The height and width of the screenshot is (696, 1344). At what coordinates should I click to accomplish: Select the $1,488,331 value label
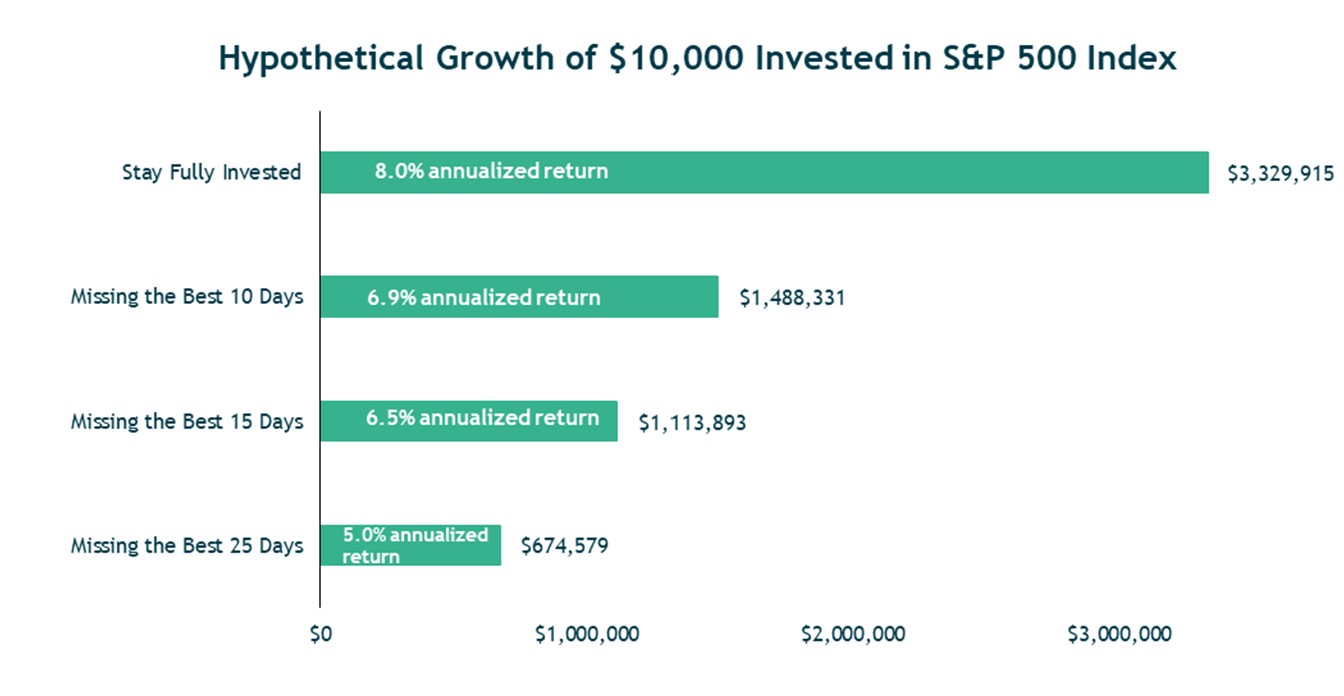click(792, 298)
